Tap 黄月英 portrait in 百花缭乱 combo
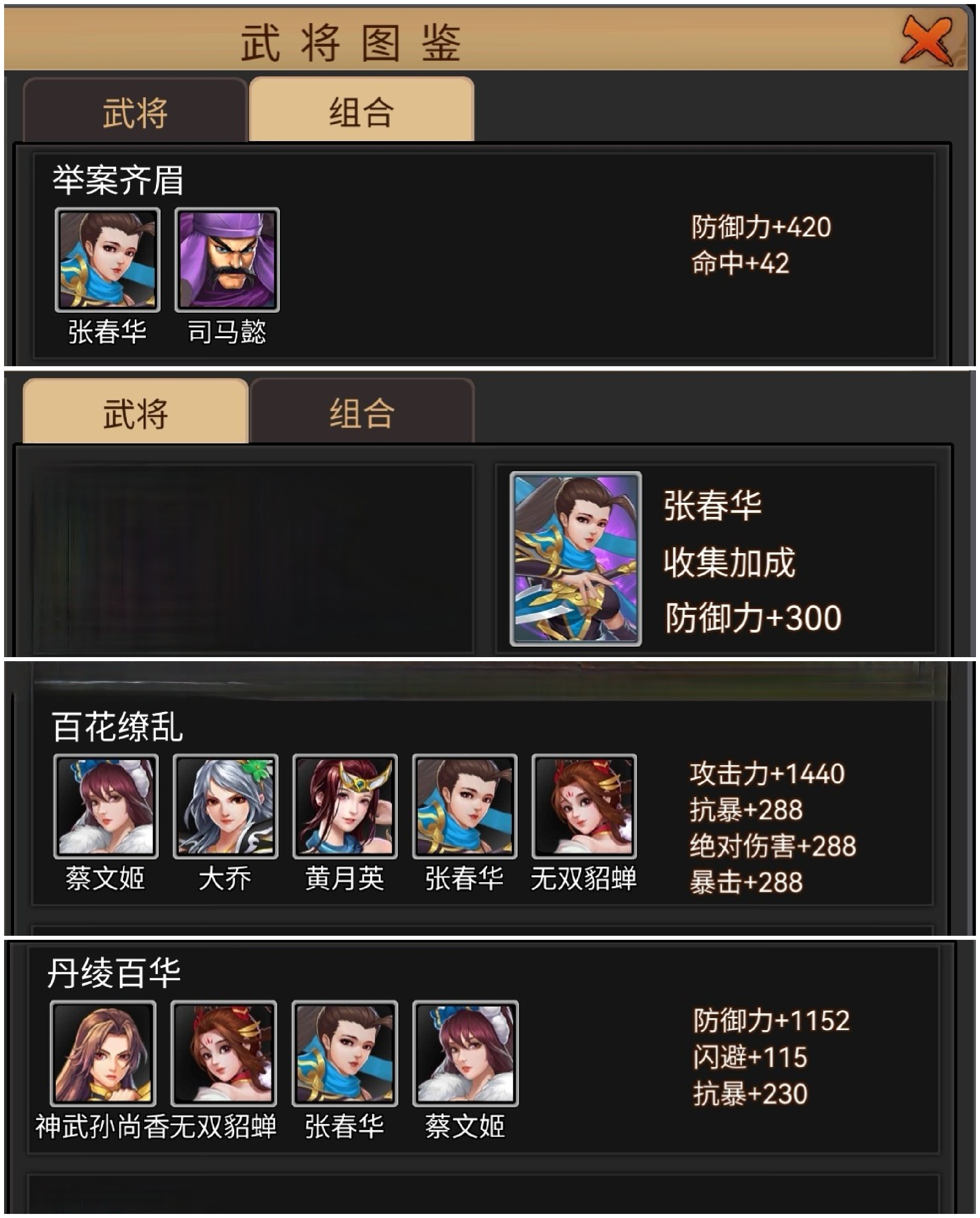This screenshot has width=980, height=1218. [x=345, y=806]
